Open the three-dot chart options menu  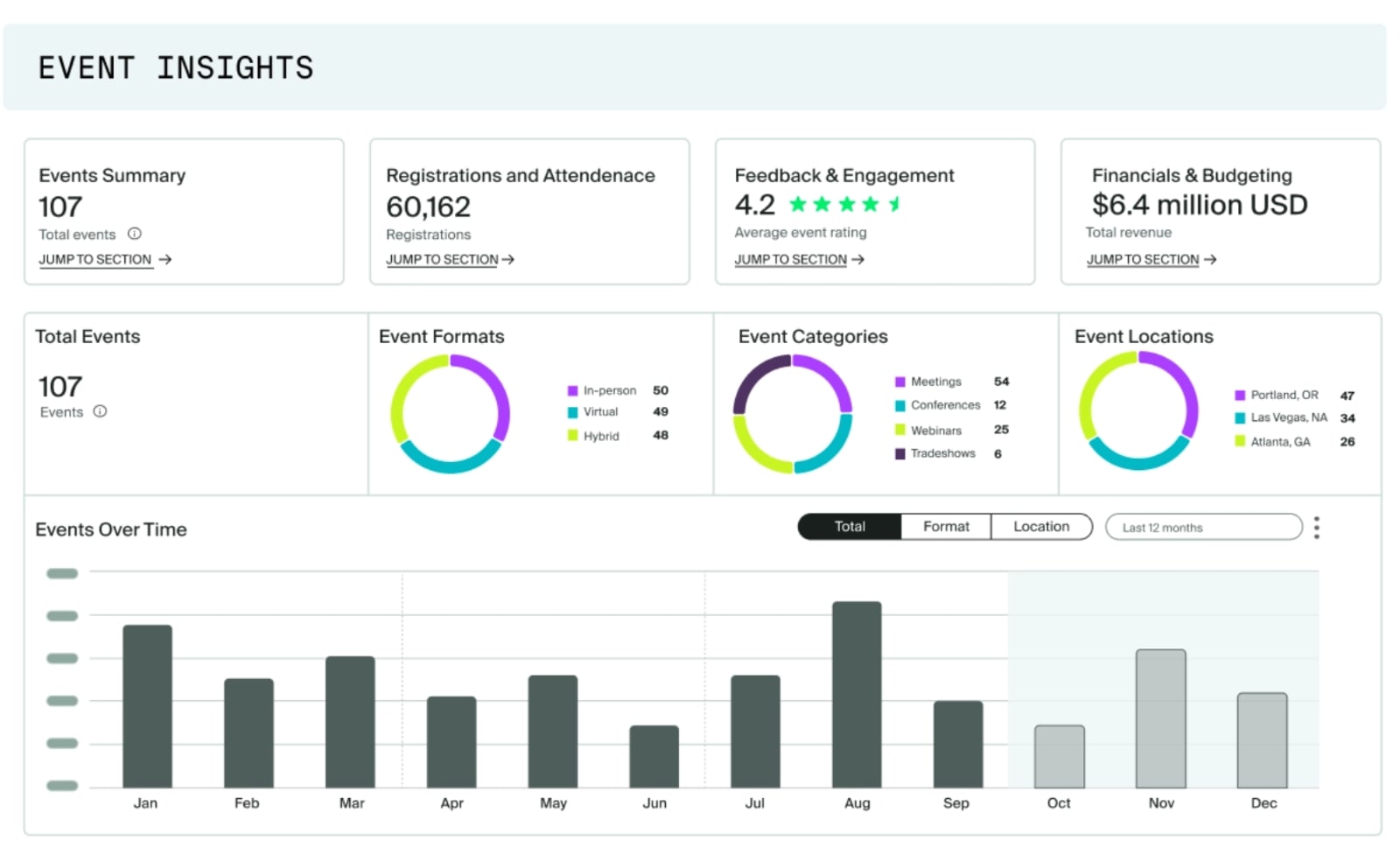[x=1317, y=528]
